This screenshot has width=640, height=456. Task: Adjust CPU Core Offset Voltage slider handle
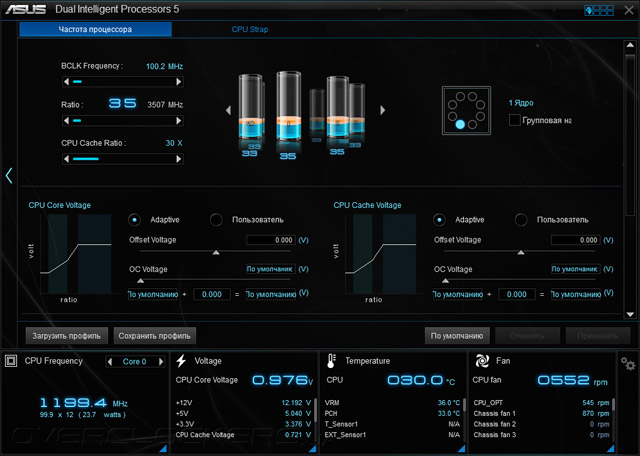pyautogui.click(x=216, y=253)
